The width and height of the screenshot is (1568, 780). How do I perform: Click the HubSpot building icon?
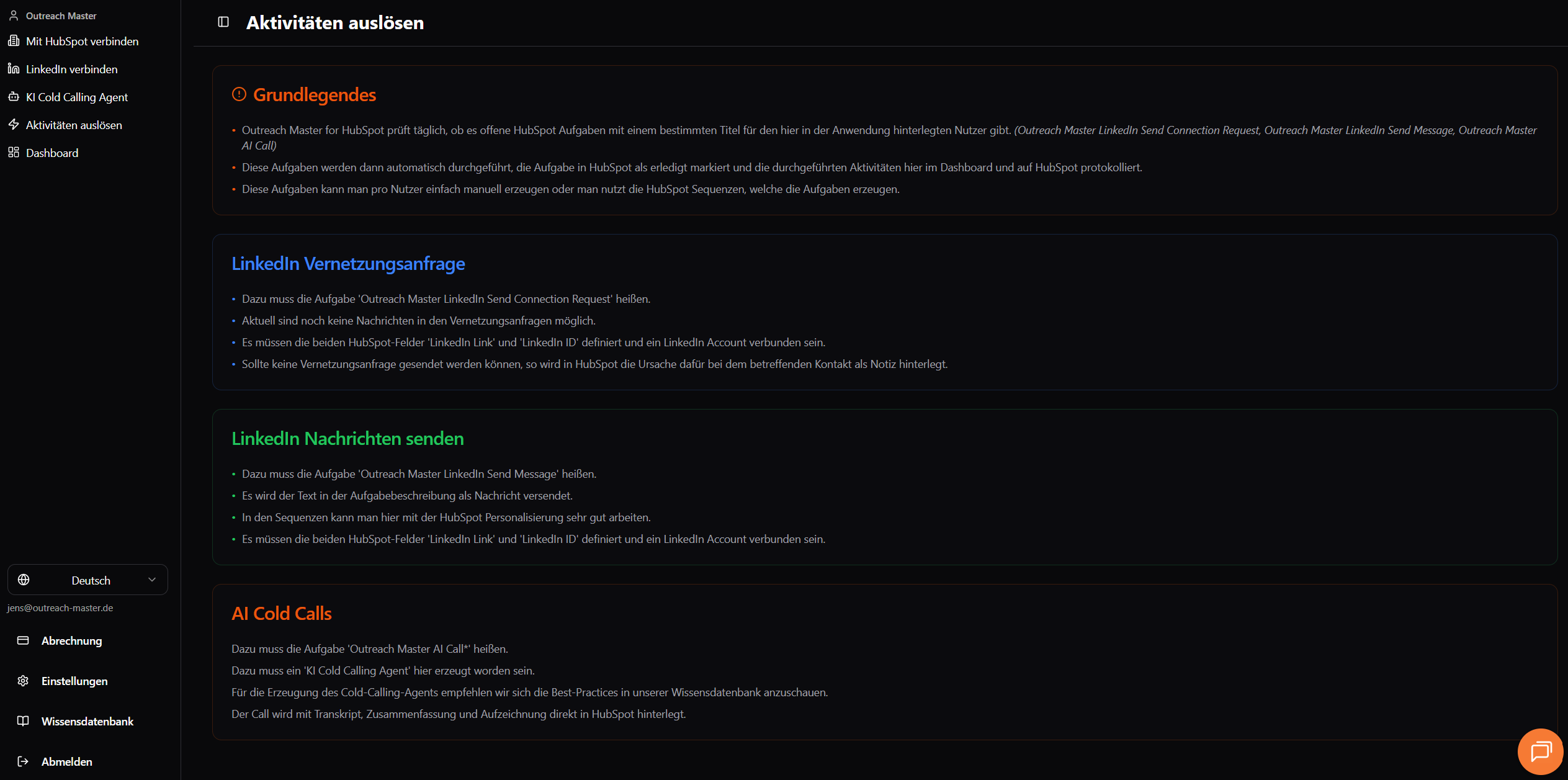pyautogui.click(x=14, y=41)
